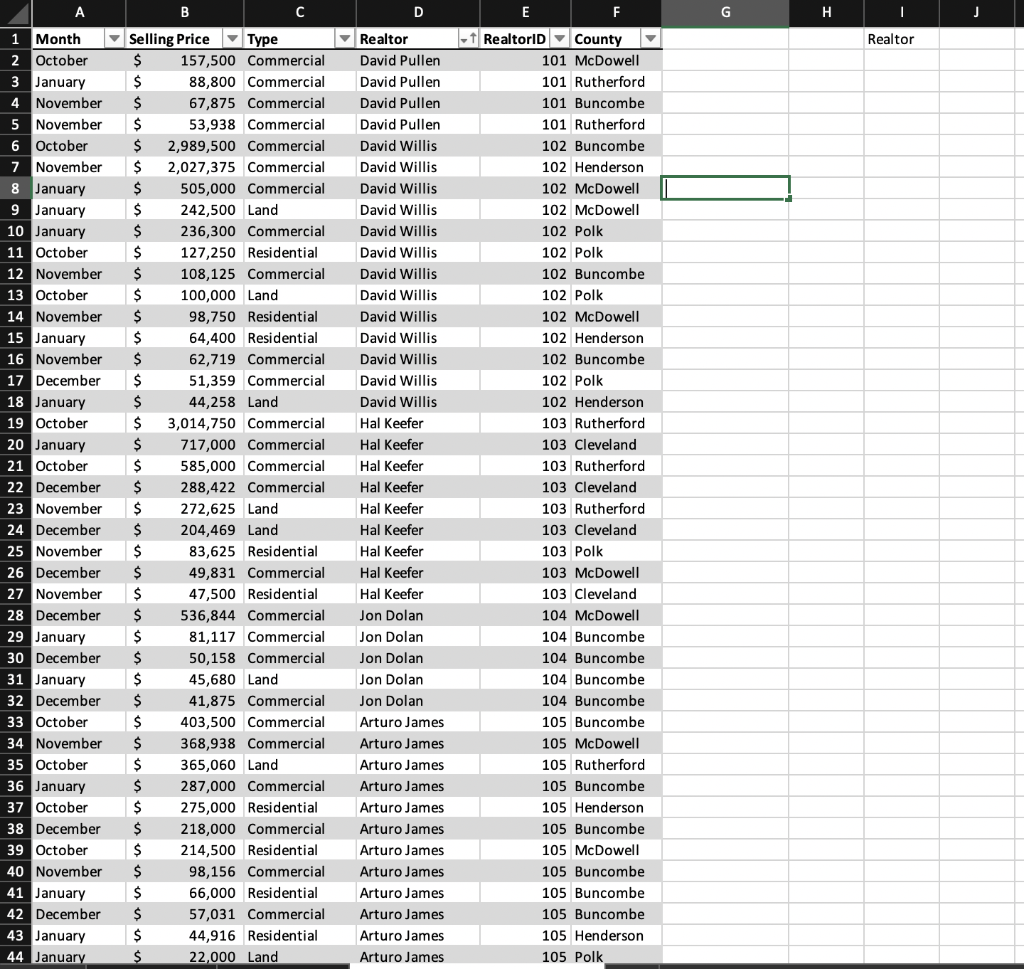The width and height of the screenshot is (1024, 969).
Task: Click the active cell G8
Action: (x=725, y=188)
